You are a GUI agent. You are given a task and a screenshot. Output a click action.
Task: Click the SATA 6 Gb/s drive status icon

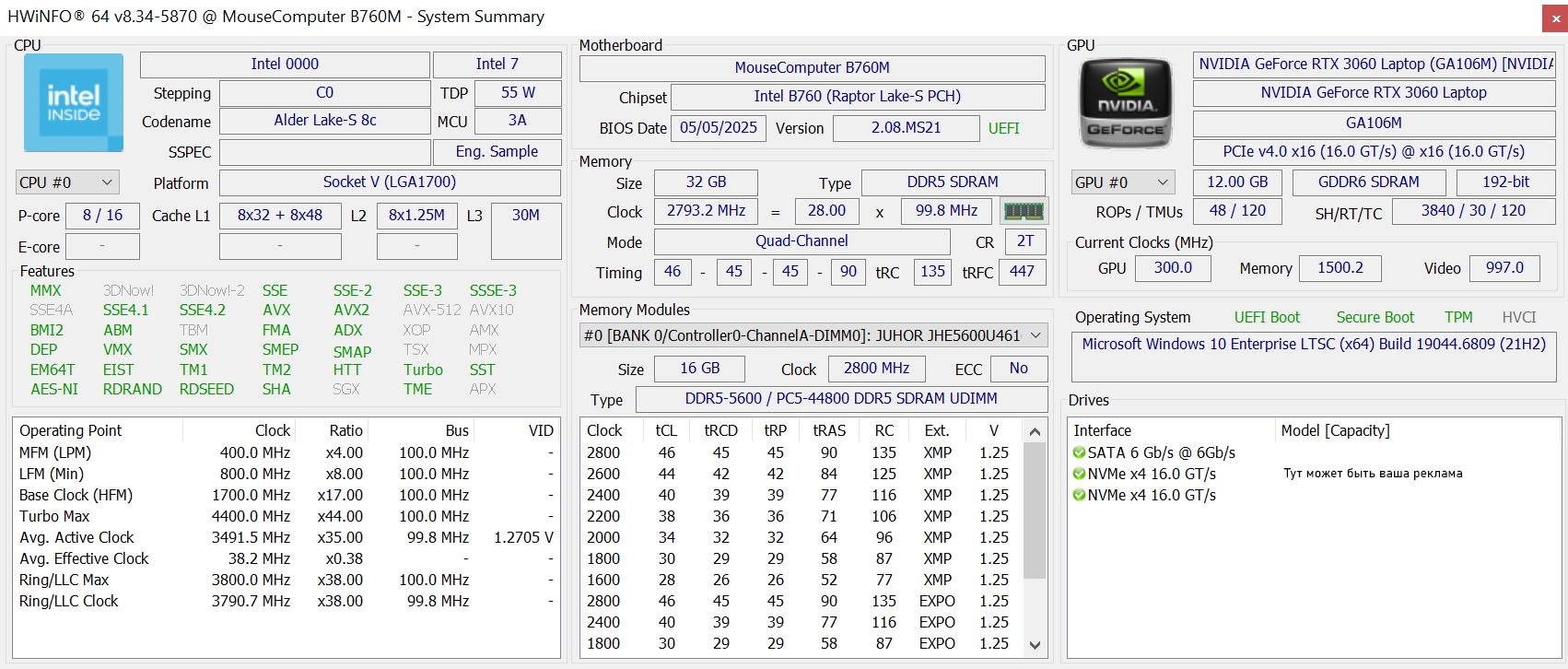click(x=1079, y=452)
